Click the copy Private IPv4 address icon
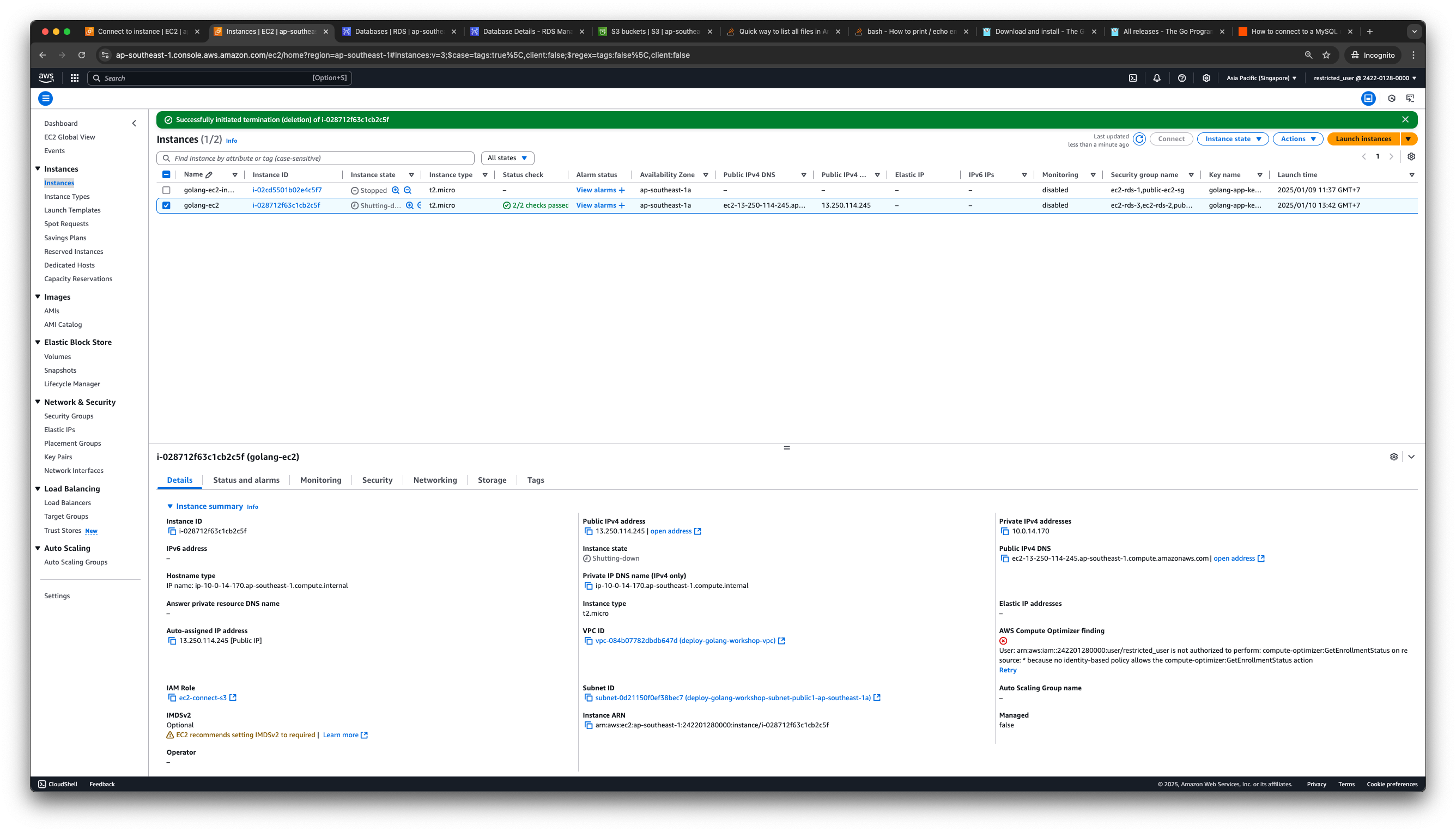This screenshot has width=1456, height=832. pos(1005,531)
